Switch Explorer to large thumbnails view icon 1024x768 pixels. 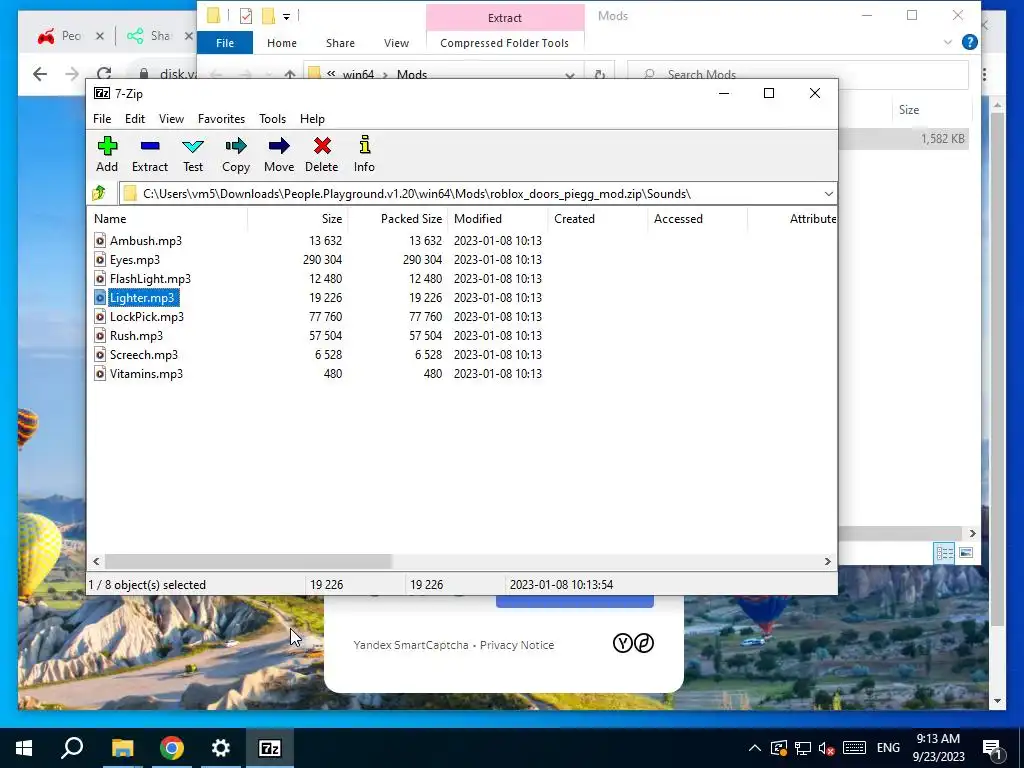pos(966,553)
